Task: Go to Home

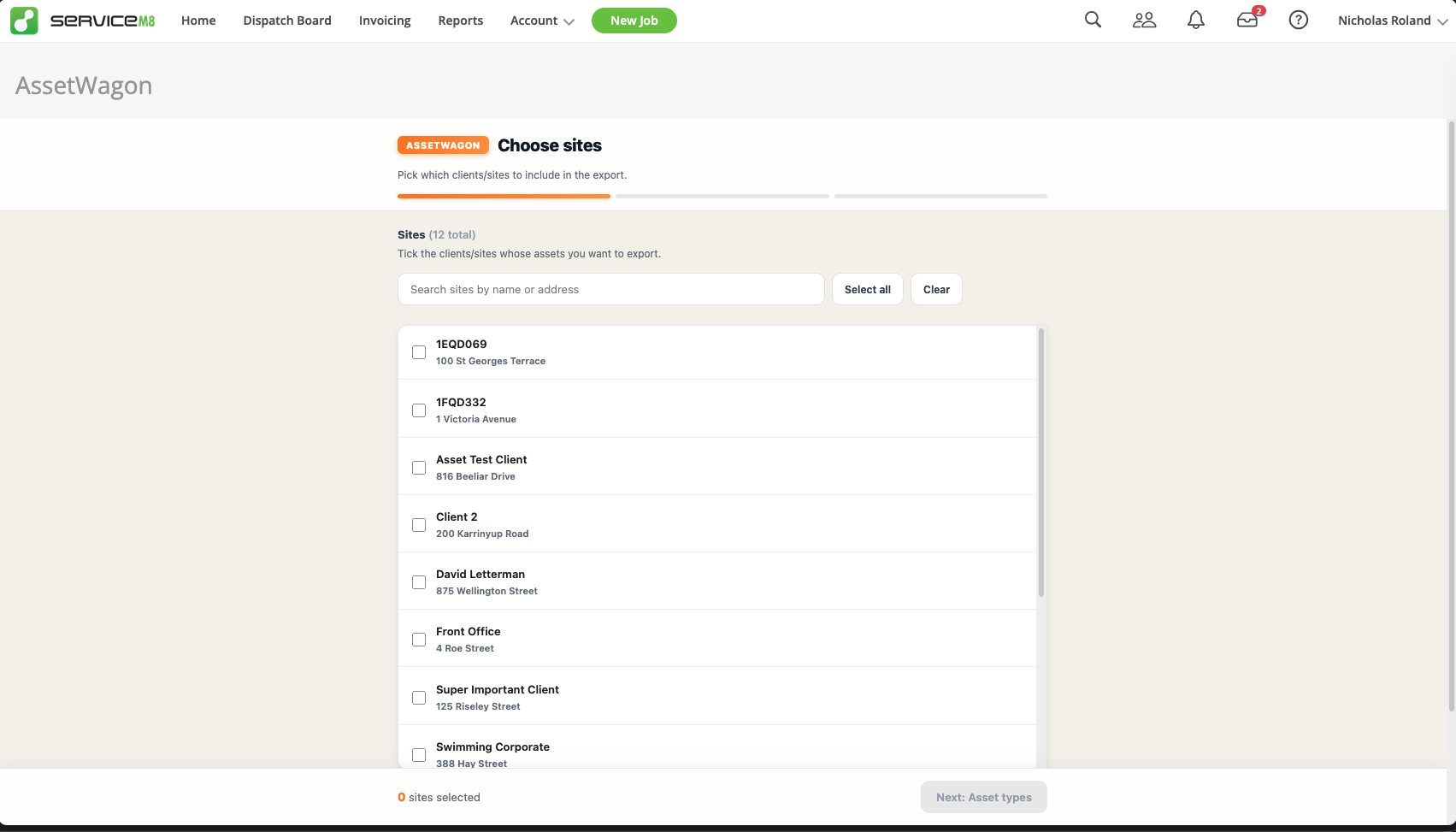Action: coord(198,21)
